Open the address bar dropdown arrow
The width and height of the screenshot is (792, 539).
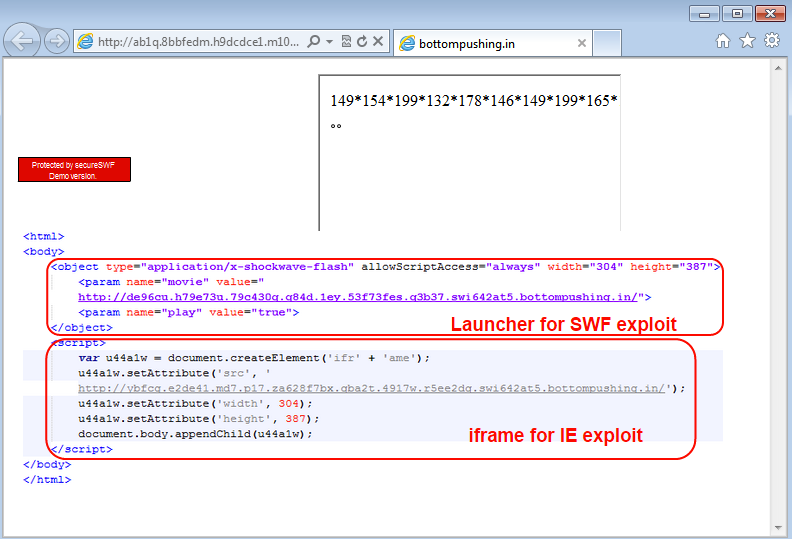pos(329,41)
